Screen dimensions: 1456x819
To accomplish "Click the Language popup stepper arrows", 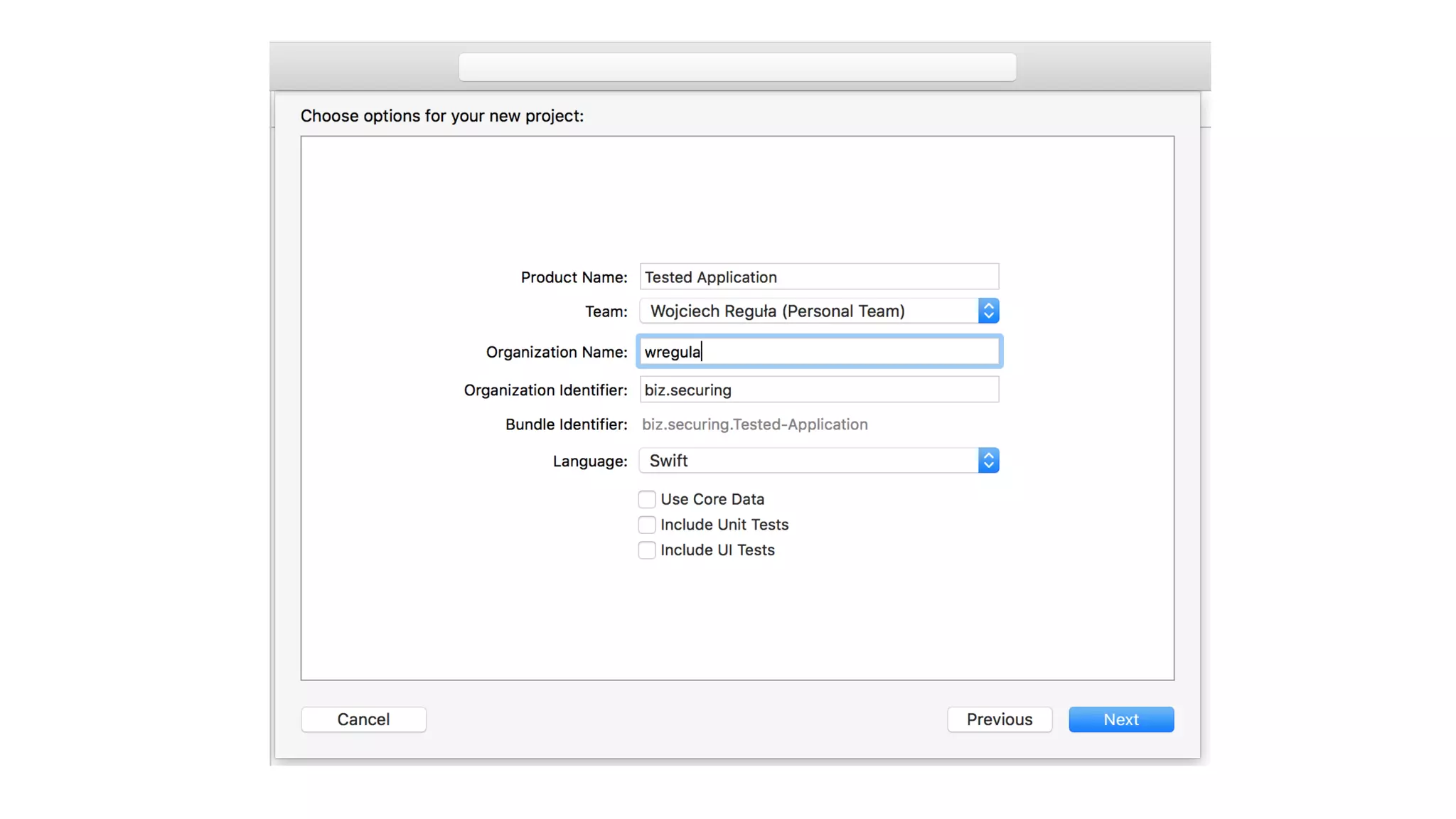I will (x=988, y=461).
